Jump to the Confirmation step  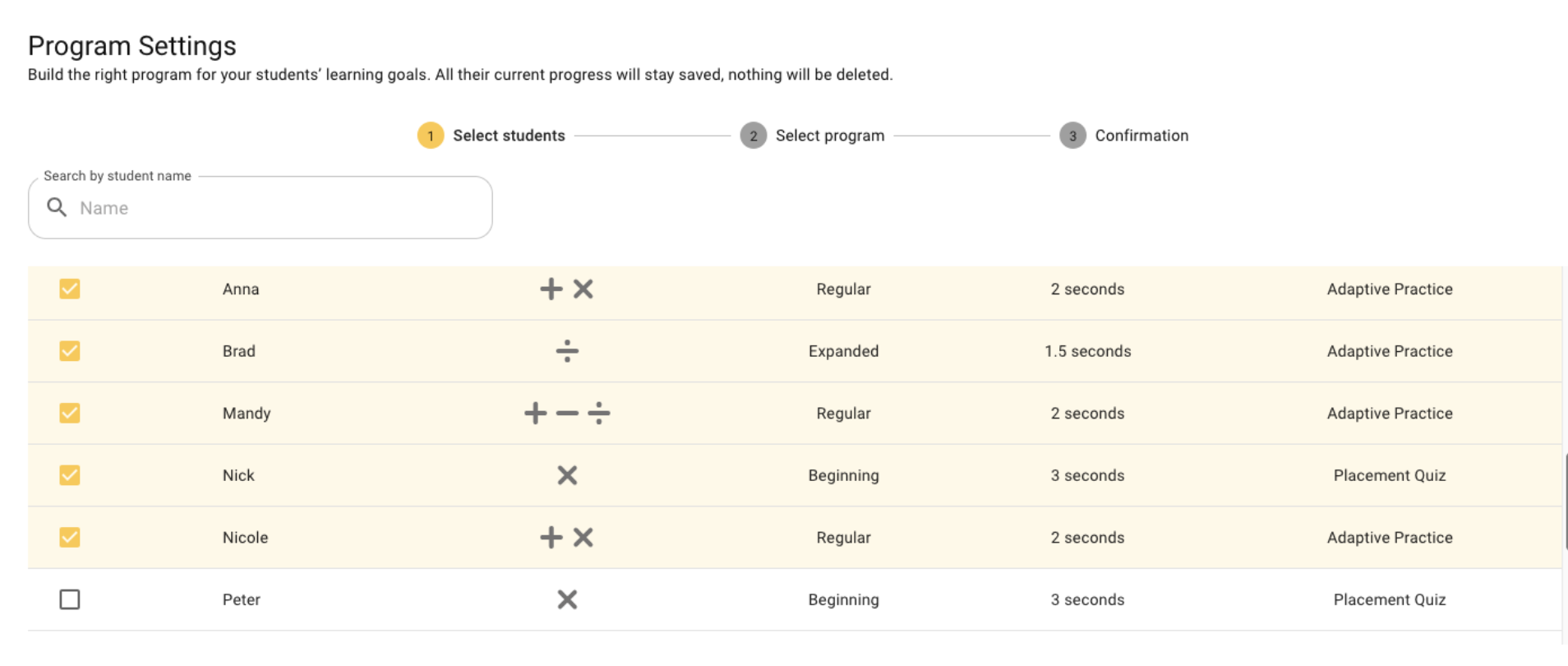click(1123, 136)
